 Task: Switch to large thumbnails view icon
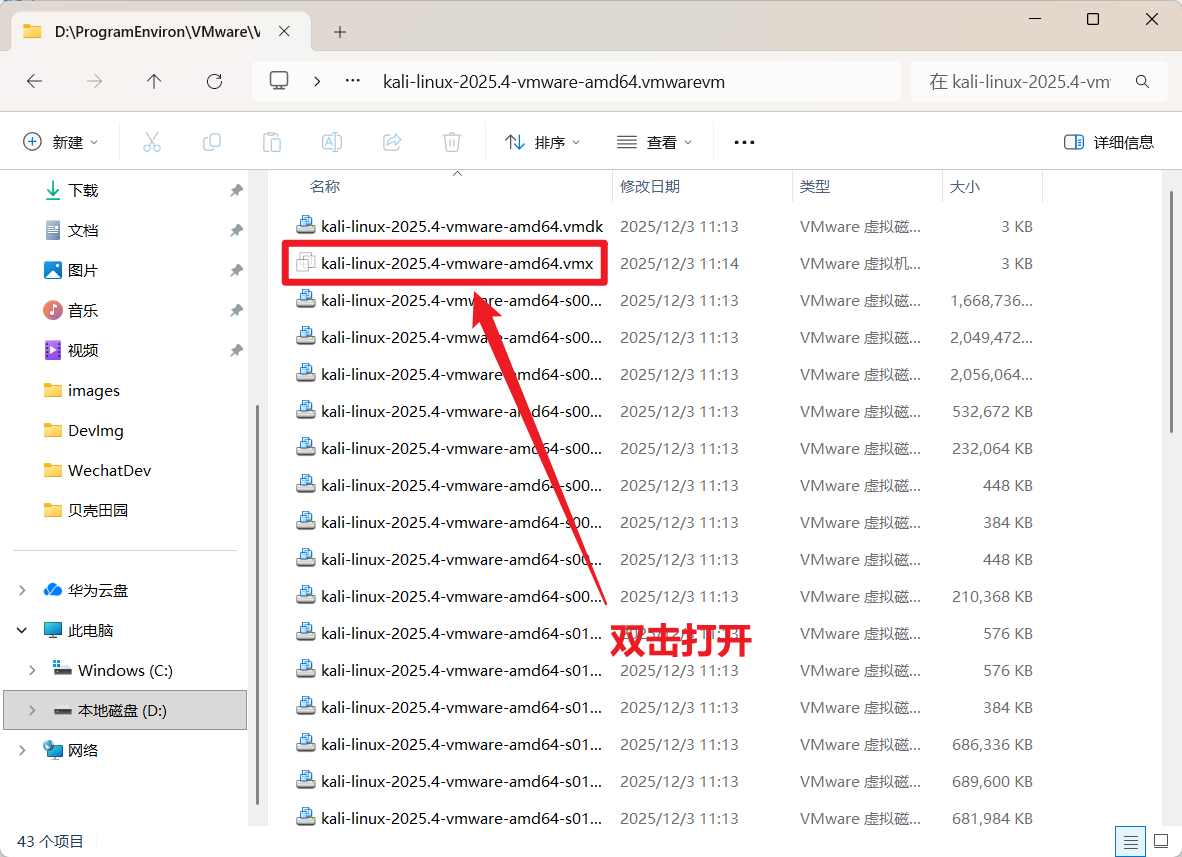click(1162, 841)
